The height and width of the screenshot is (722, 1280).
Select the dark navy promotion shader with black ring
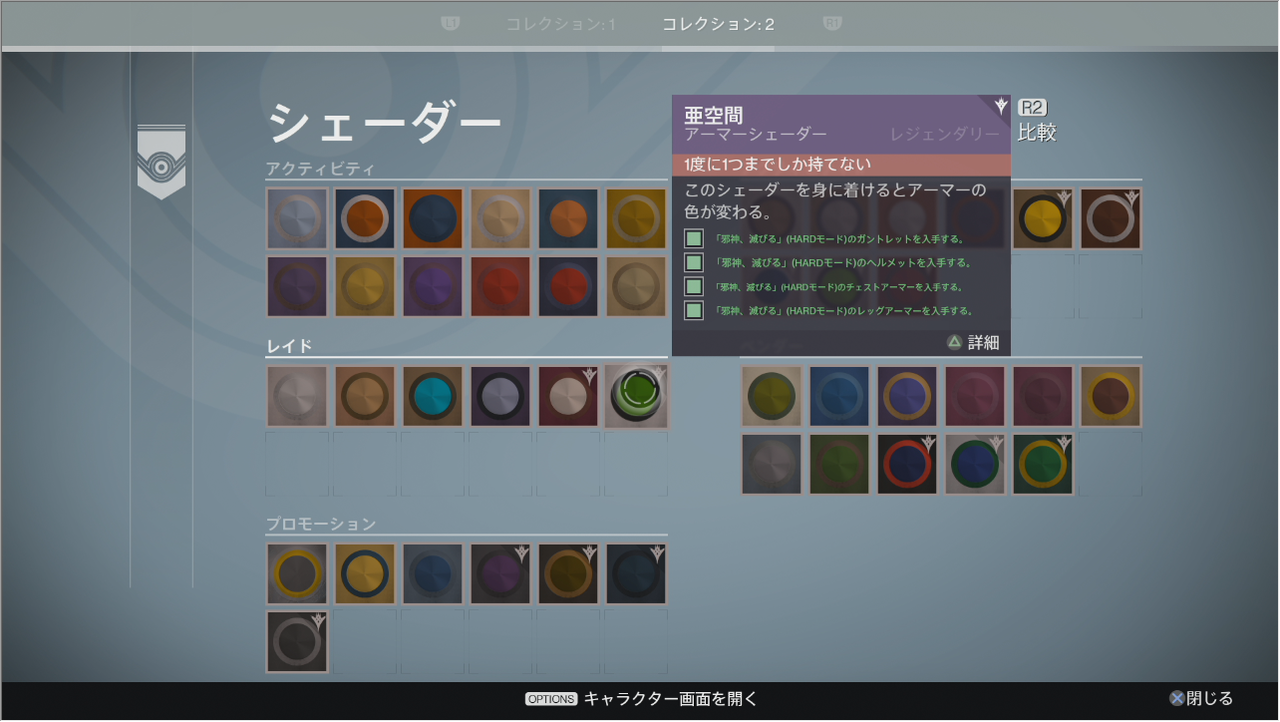(x=637, y=574)
